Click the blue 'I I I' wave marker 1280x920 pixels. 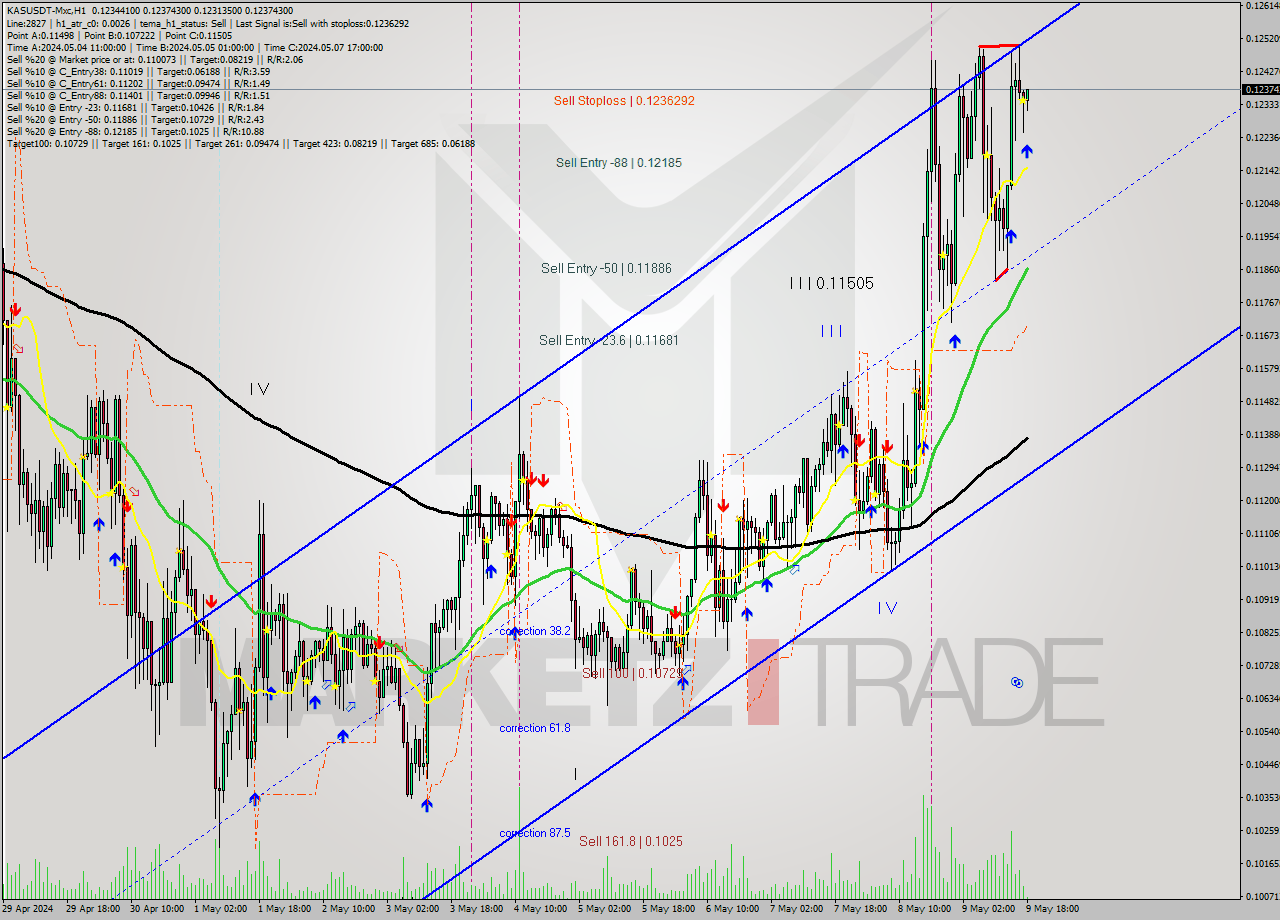(831, 331)
